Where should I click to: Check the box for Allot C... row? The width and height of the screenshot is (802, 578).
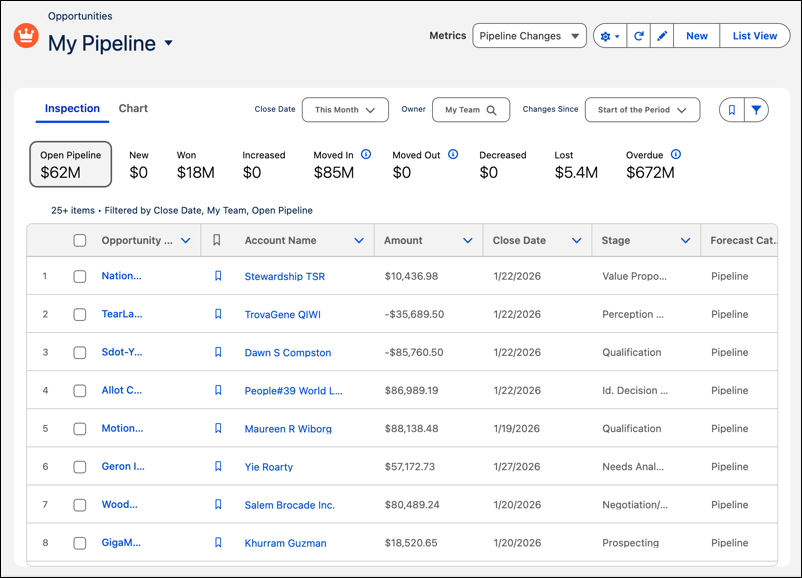(80, 391)
